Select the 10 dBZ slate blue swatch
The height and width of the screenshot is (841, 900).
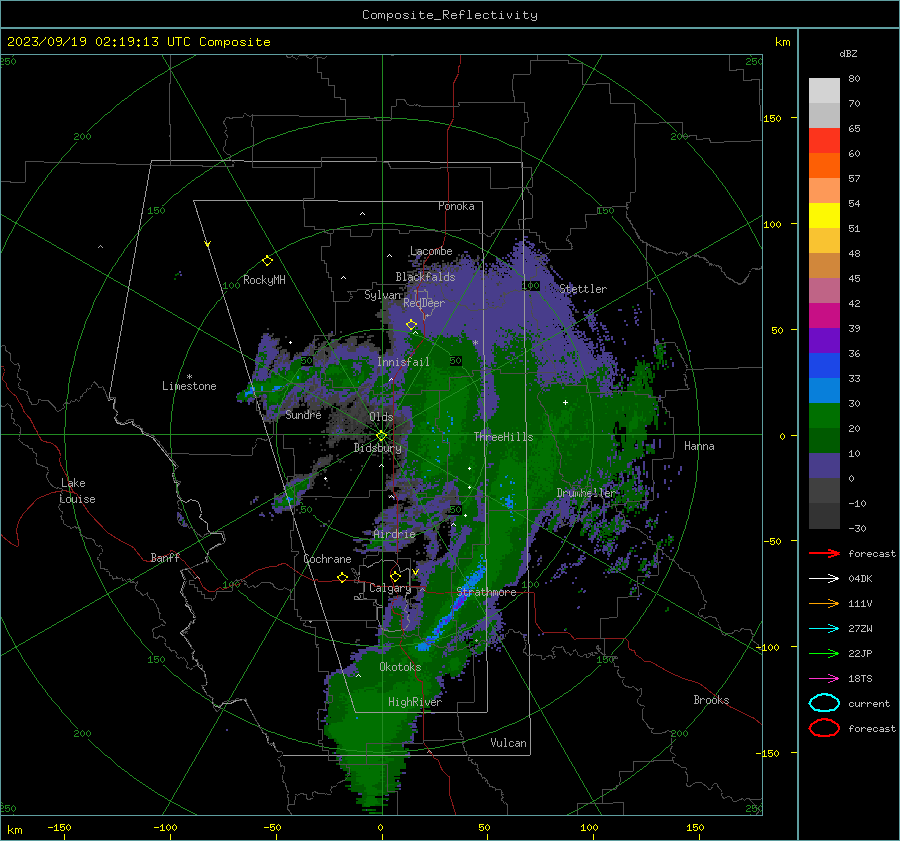[x=824, y=465]
